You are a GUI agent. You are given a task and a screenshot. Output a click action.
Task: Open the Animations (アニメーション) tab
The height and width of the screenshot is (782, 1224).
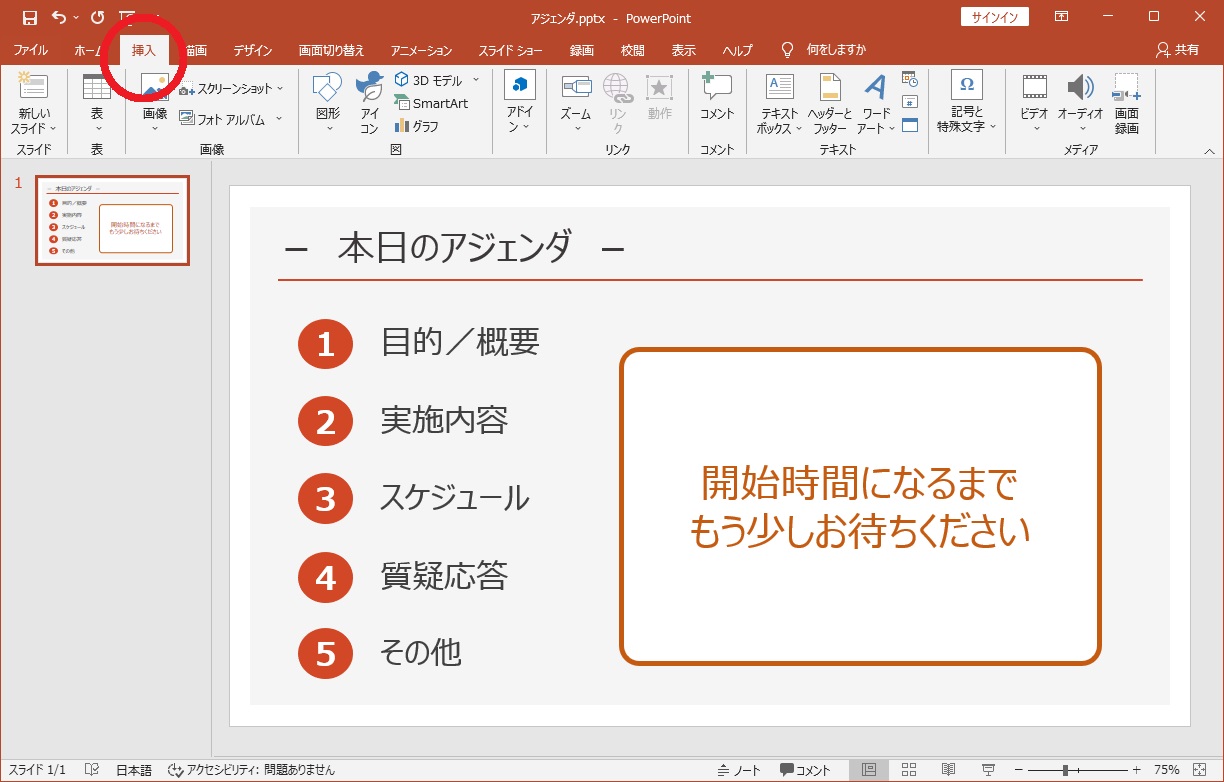(421, 50)
